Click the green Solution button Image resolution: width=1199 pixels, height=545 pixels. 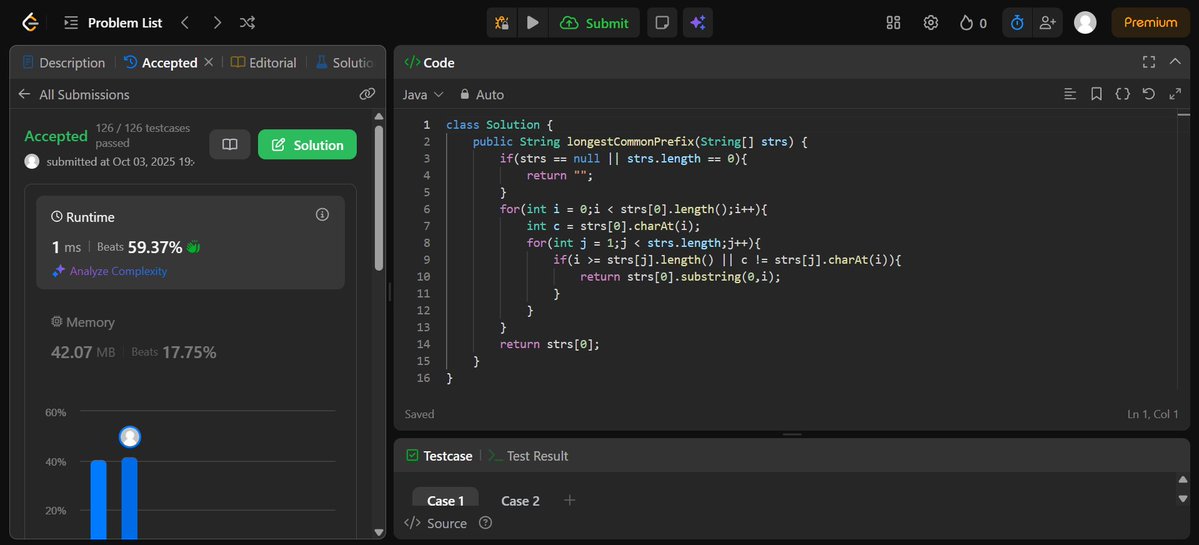click(307, 144)
